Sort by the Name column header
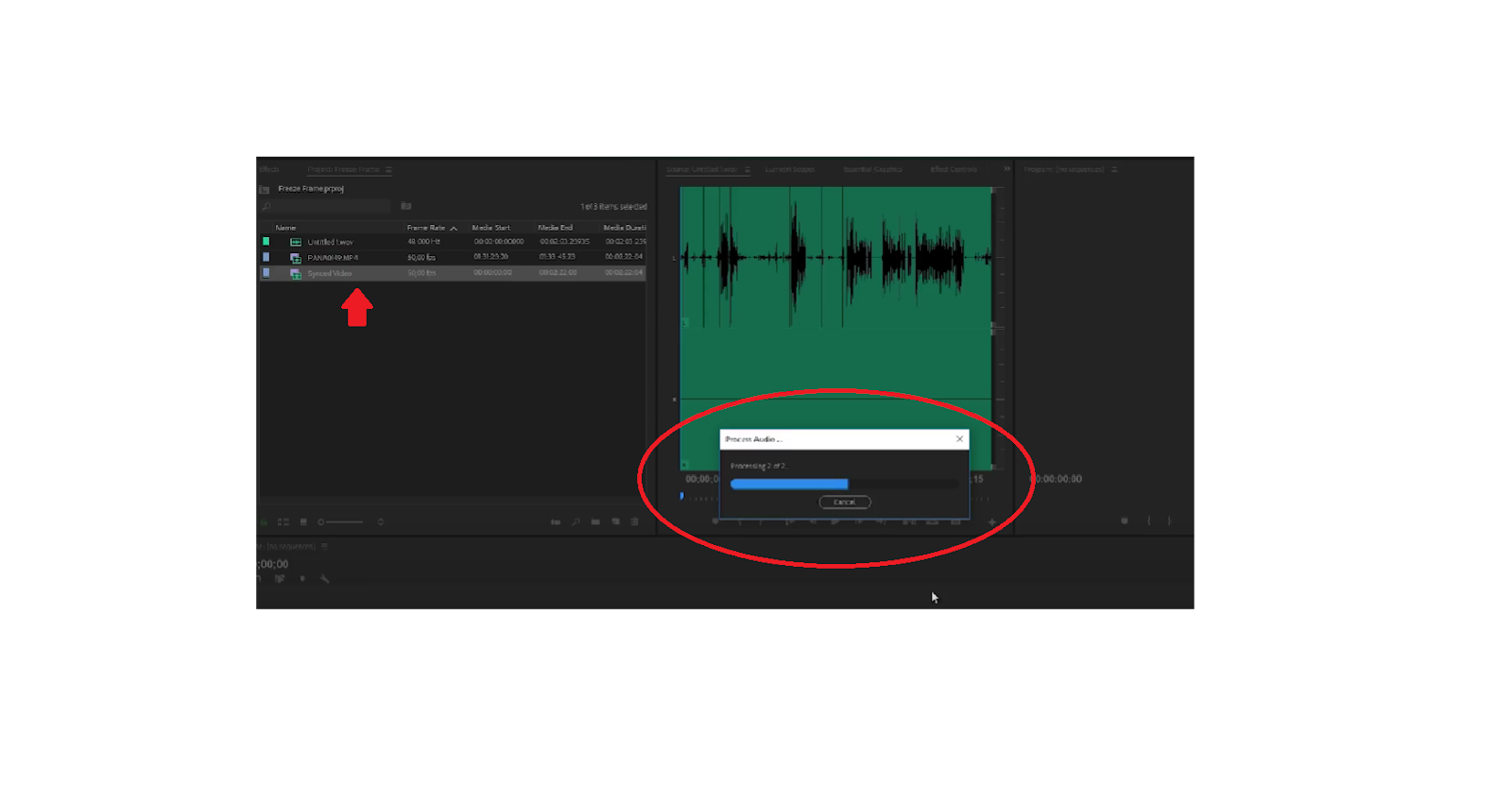Screen dimensions: 1512x802 pos(285,228)
